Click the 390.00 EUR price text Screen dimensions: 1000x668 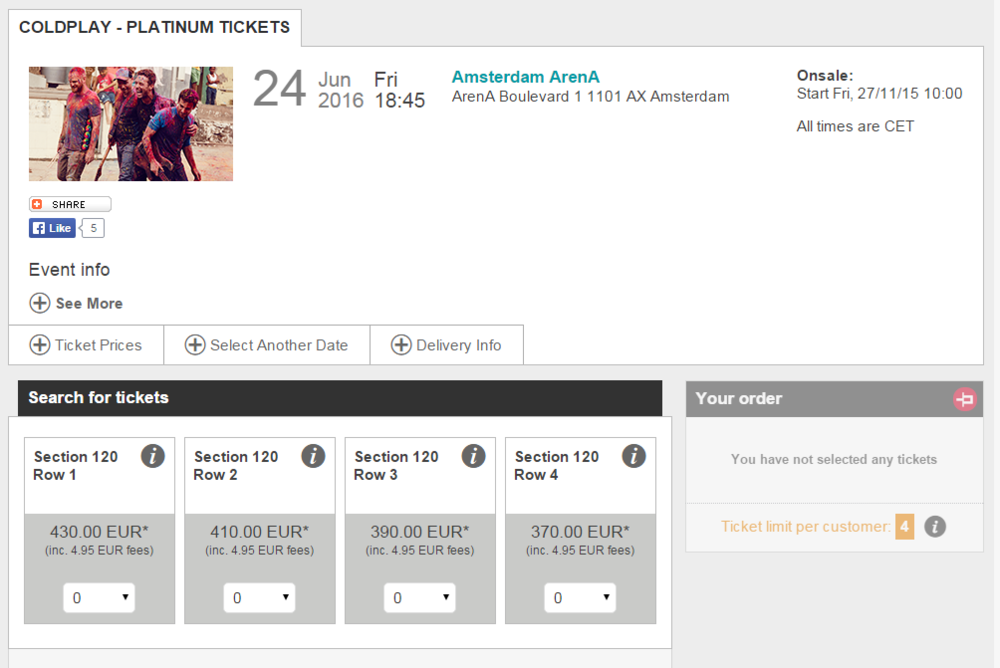(420, 532)
